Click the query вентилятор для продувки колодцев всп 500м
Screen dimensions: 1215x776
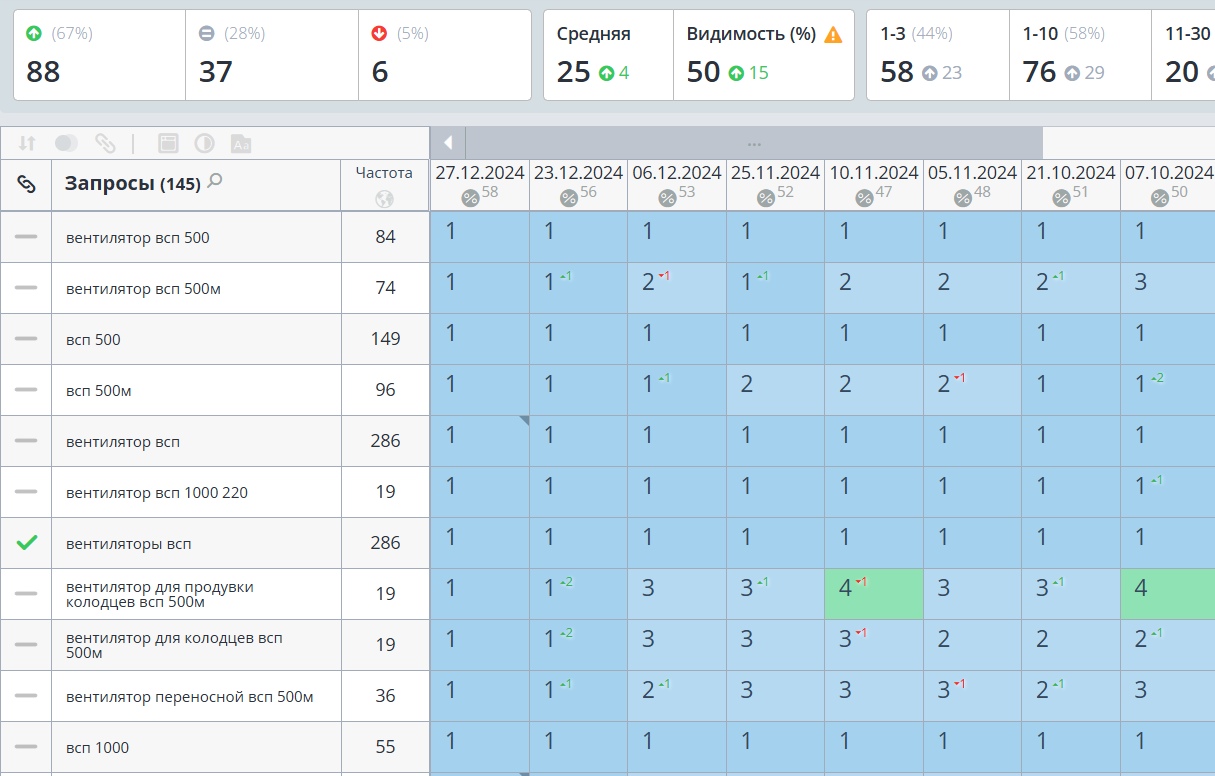pyautogui.click(x=160, y=594)
